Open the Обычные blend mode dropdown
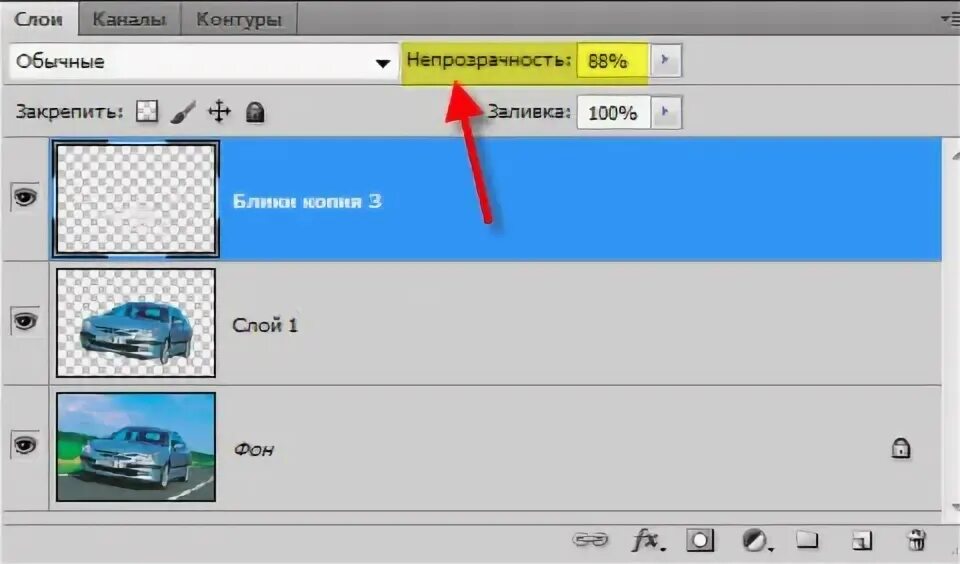 pyautogui.click(x=204, y=62)
